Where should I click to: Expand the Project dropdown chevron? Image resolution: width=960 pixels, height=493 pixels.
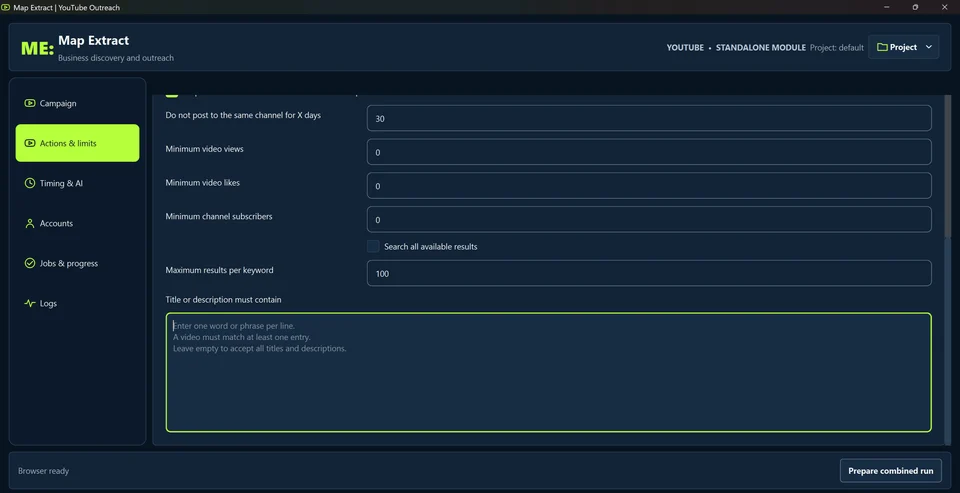pos(928,47)
